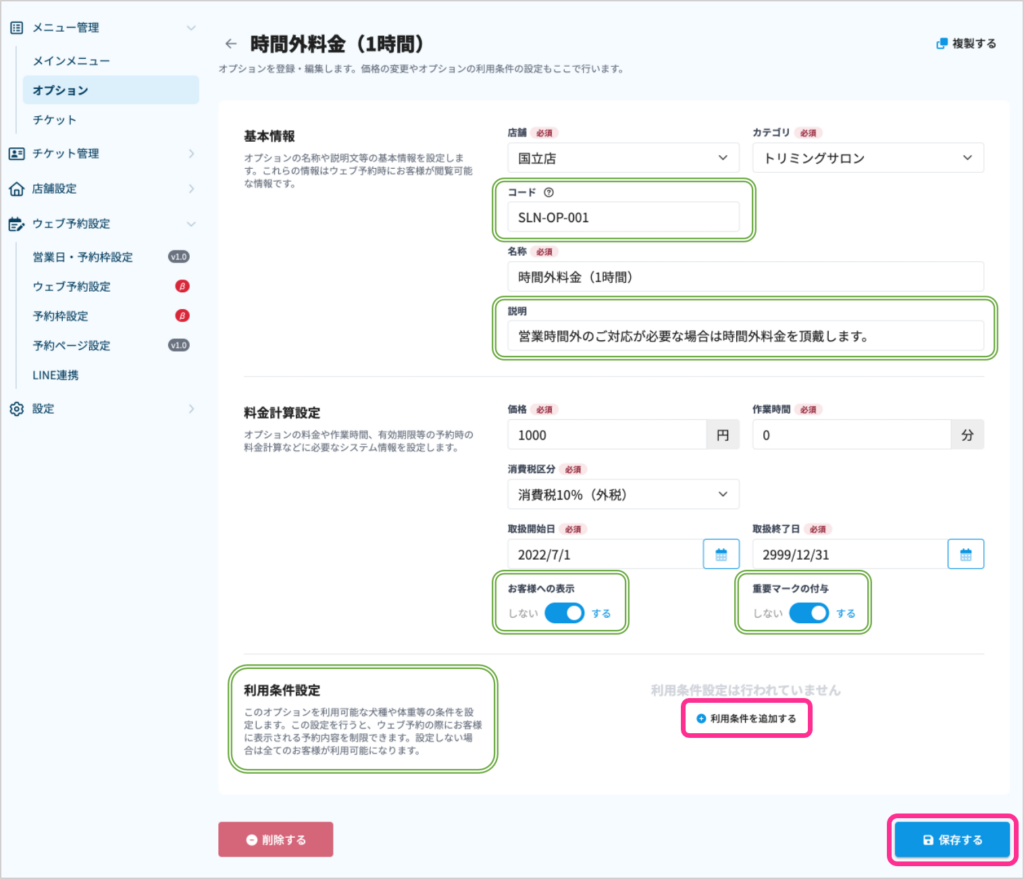
Task: Open the 消費税区分 dropdown
Action: click(x=623, y=494)
